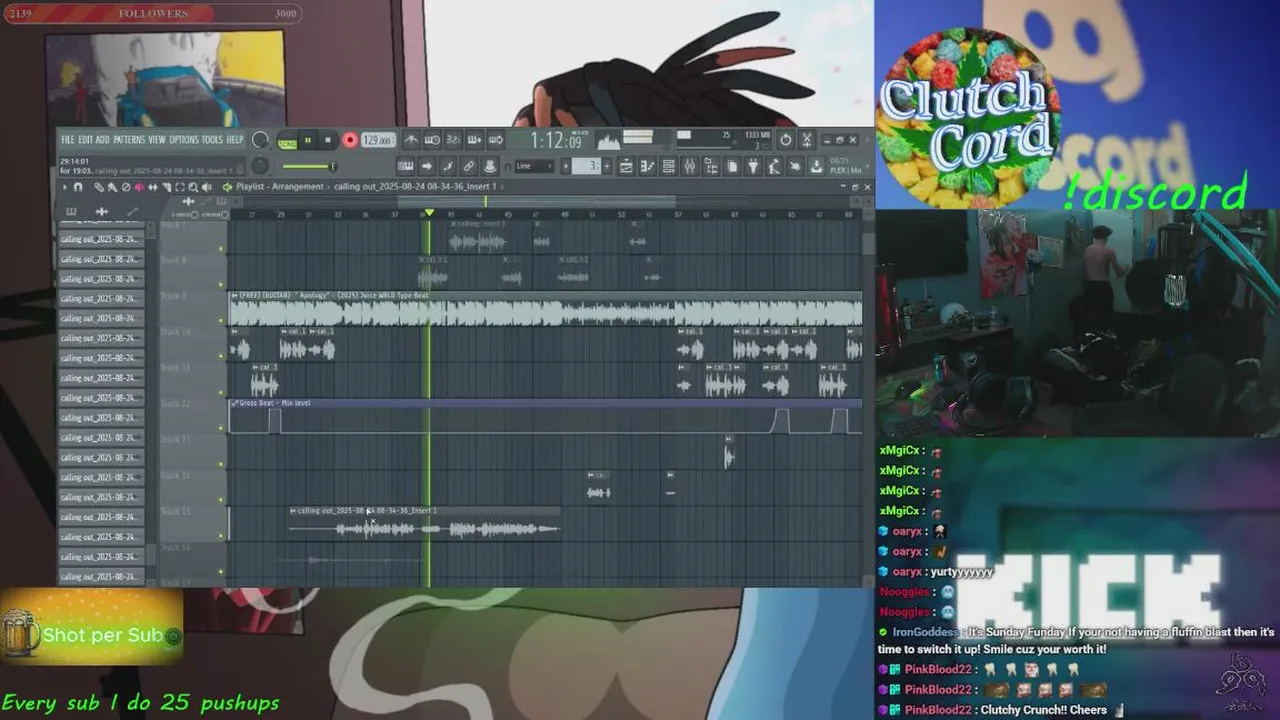
Task: Open the EDIT menu
Action: tap(86, 140)
